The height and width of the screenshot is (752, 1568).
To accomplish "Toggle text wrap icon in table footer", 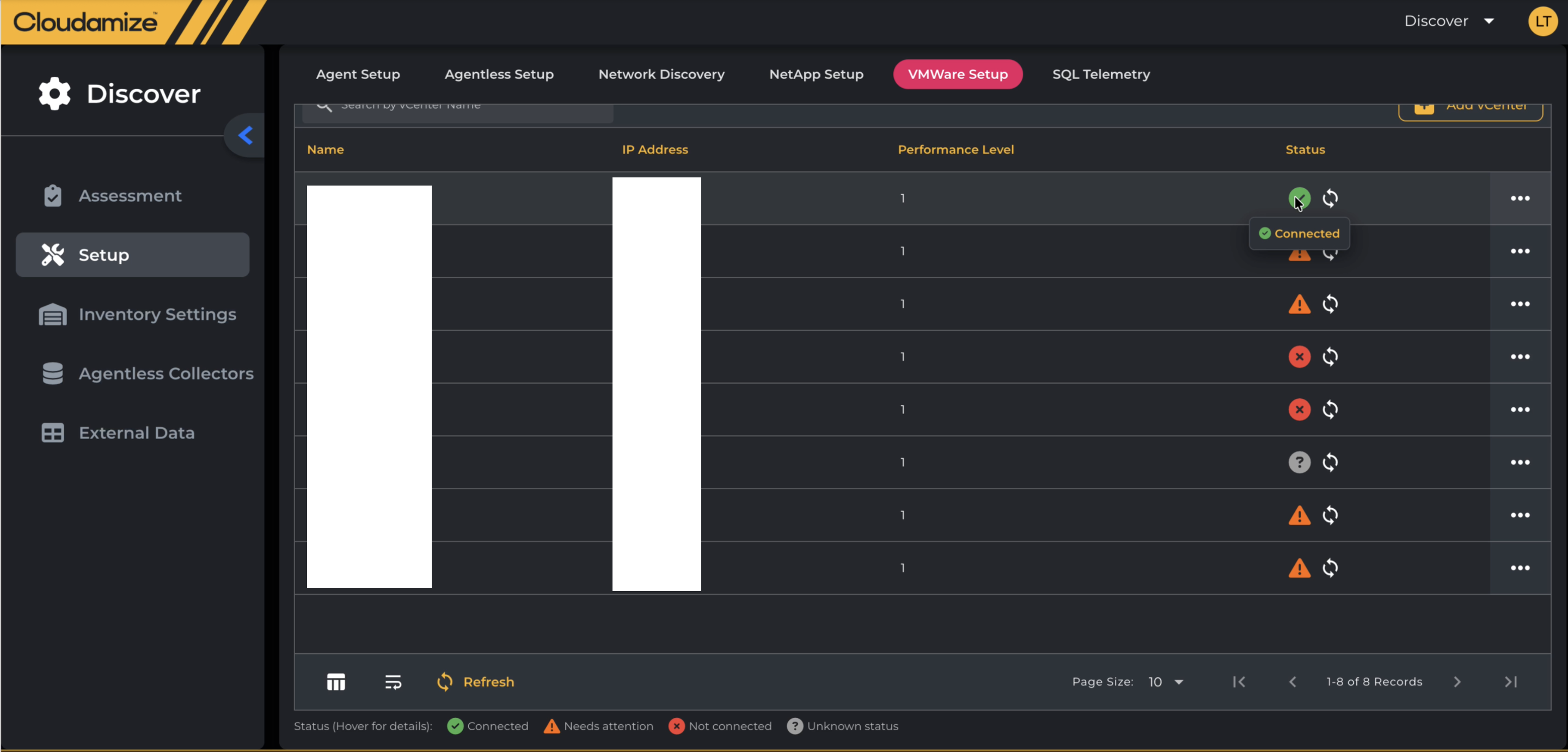I will (x=393, y=682).
